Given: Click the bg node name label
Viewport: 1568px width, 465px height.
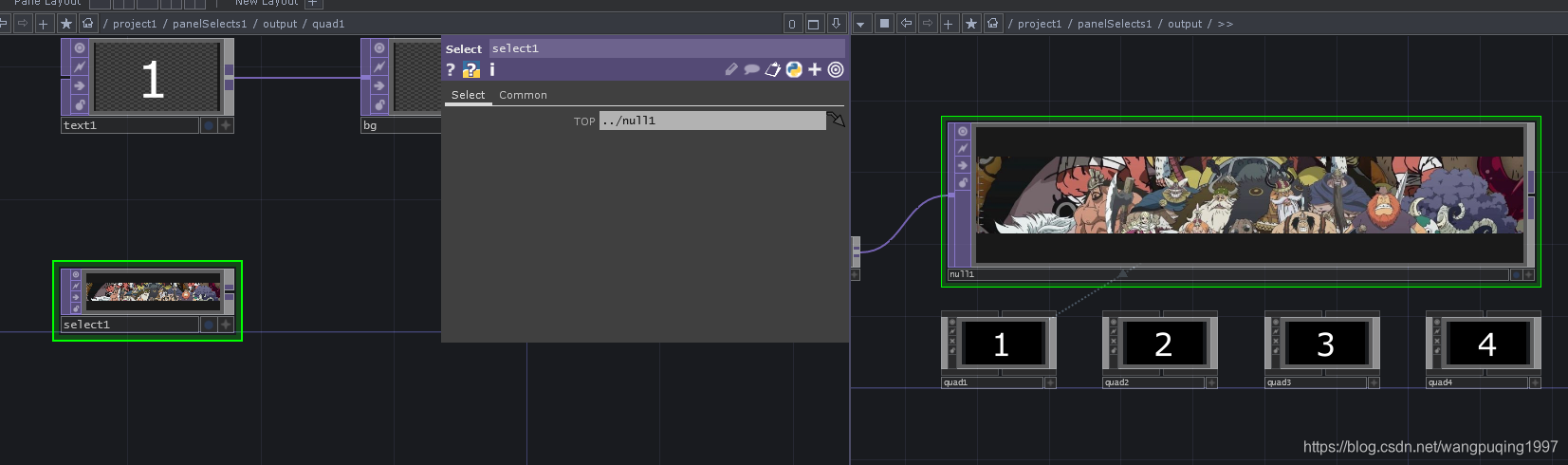Looking at the screenshot, I should (x=401, y=125).
